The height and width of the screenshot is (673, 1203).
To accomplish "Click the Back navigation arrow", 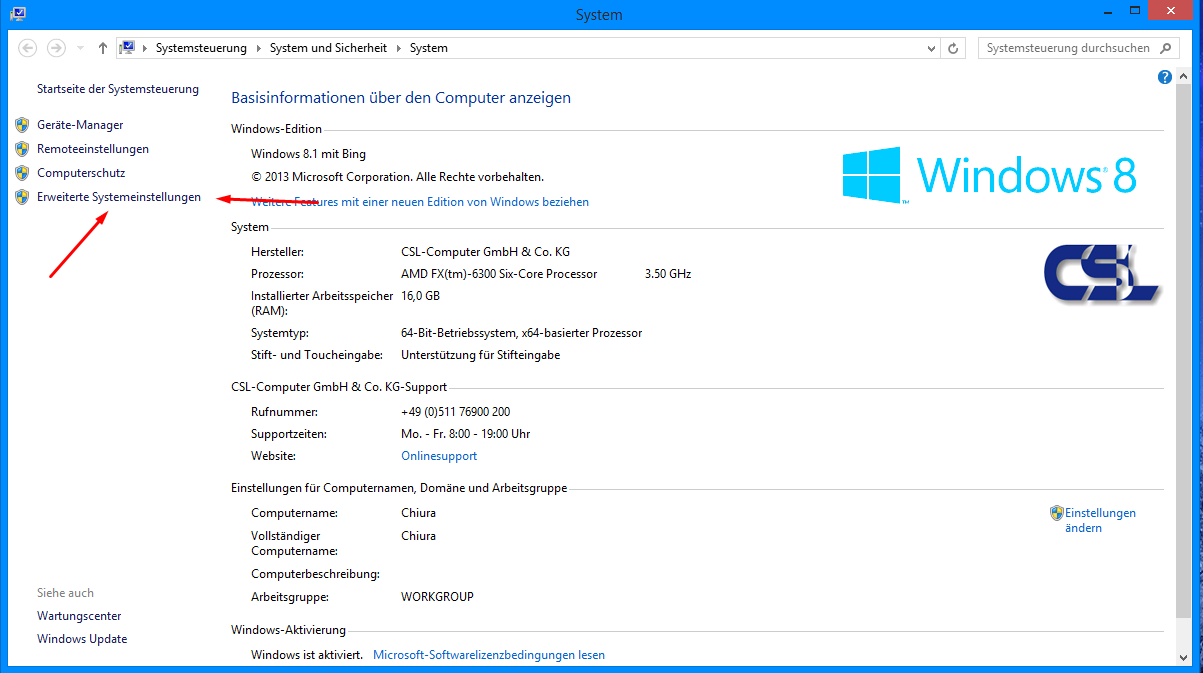I will (28, 48).
